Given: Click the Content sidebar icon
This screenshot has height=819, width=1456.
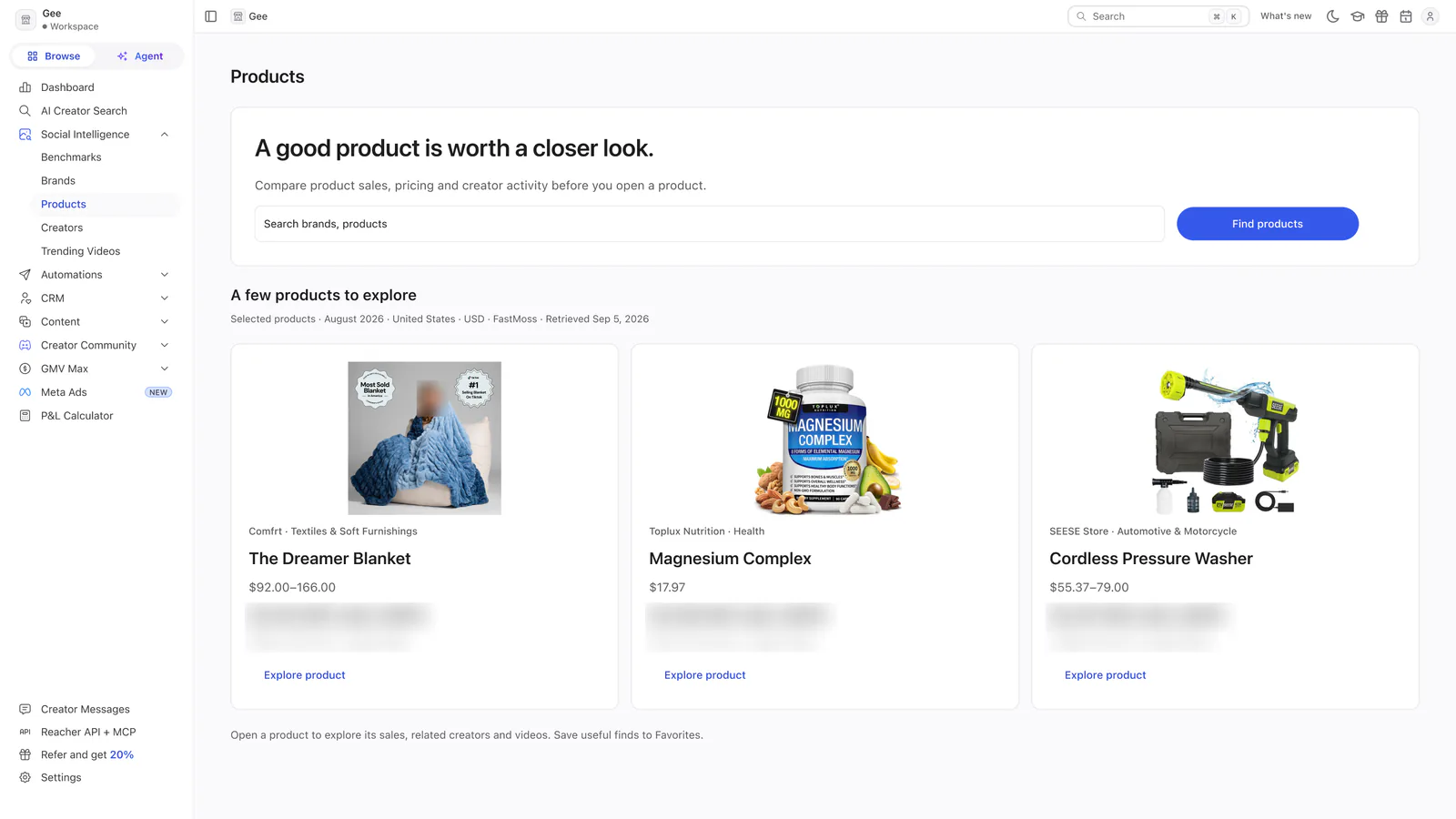Looking at the screenshot, I should click(x=25, y=322).
